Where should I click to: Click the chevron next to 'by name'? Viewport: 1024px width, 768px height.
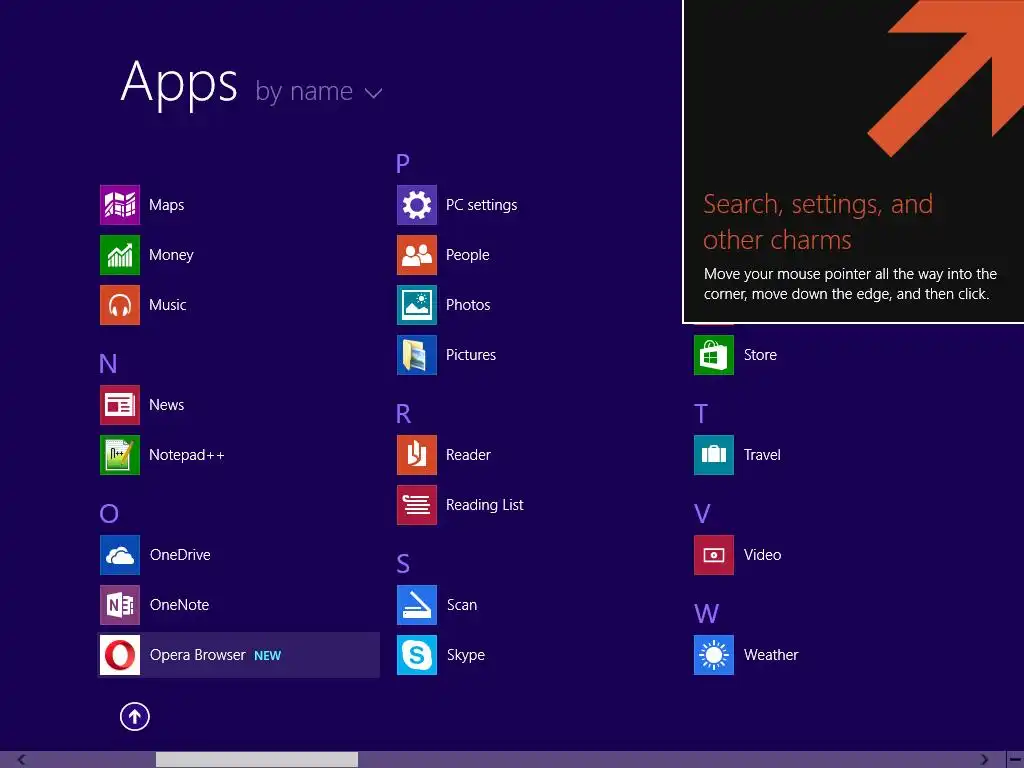point(374,93)
